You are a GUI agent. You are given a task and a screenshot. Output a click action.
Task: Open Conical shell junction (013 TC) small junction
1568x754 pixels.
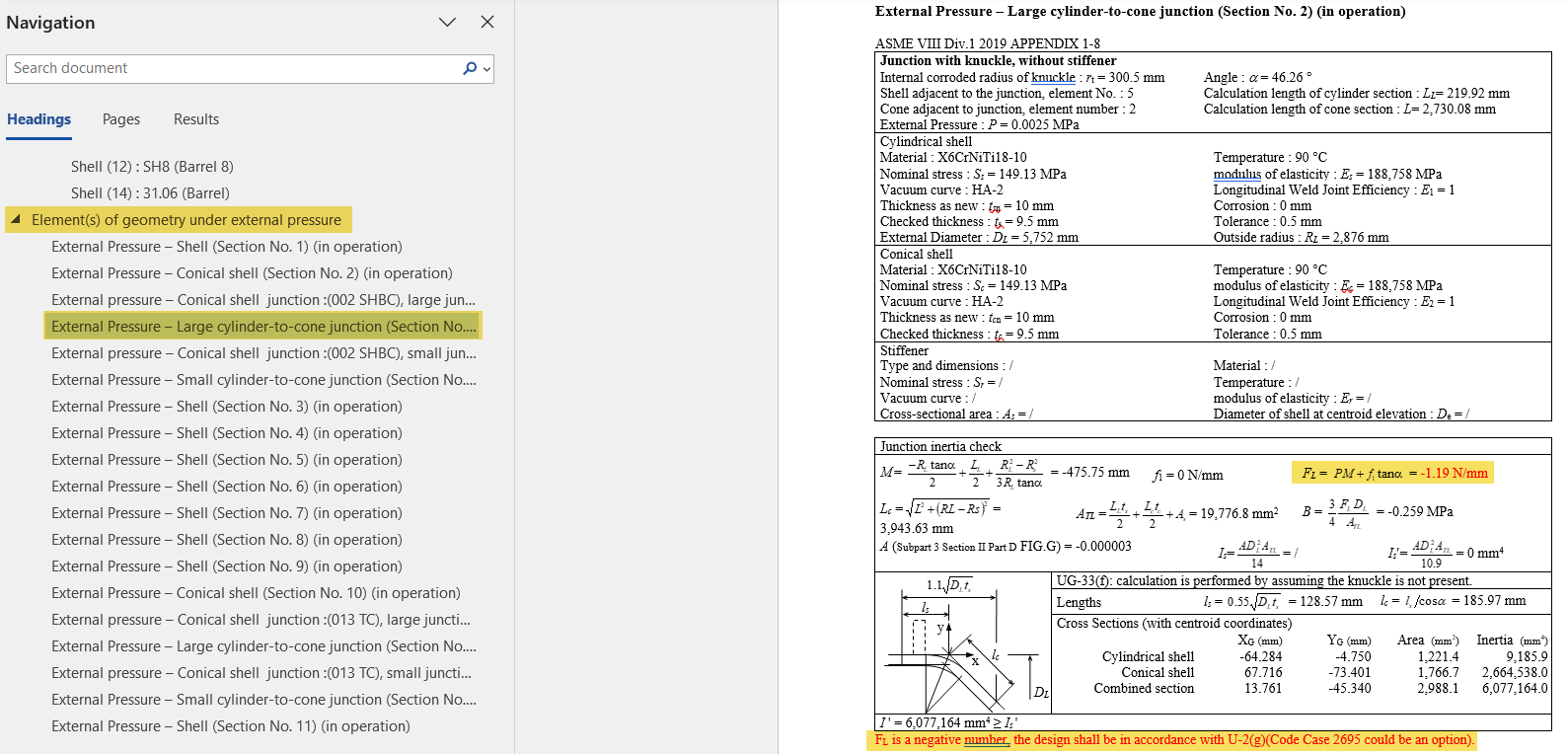[261, 673]
